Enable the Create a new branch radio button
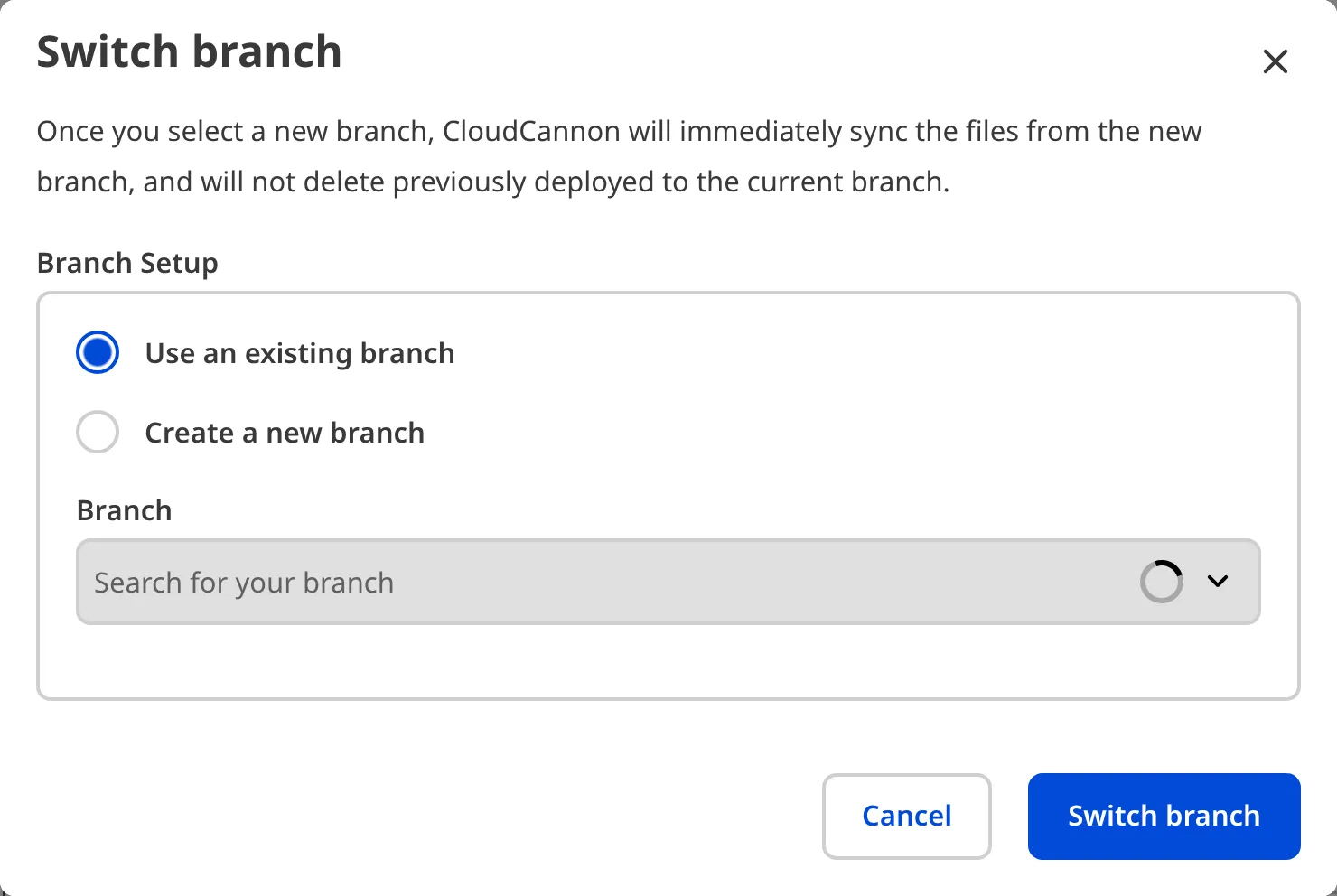 point(97,432)
